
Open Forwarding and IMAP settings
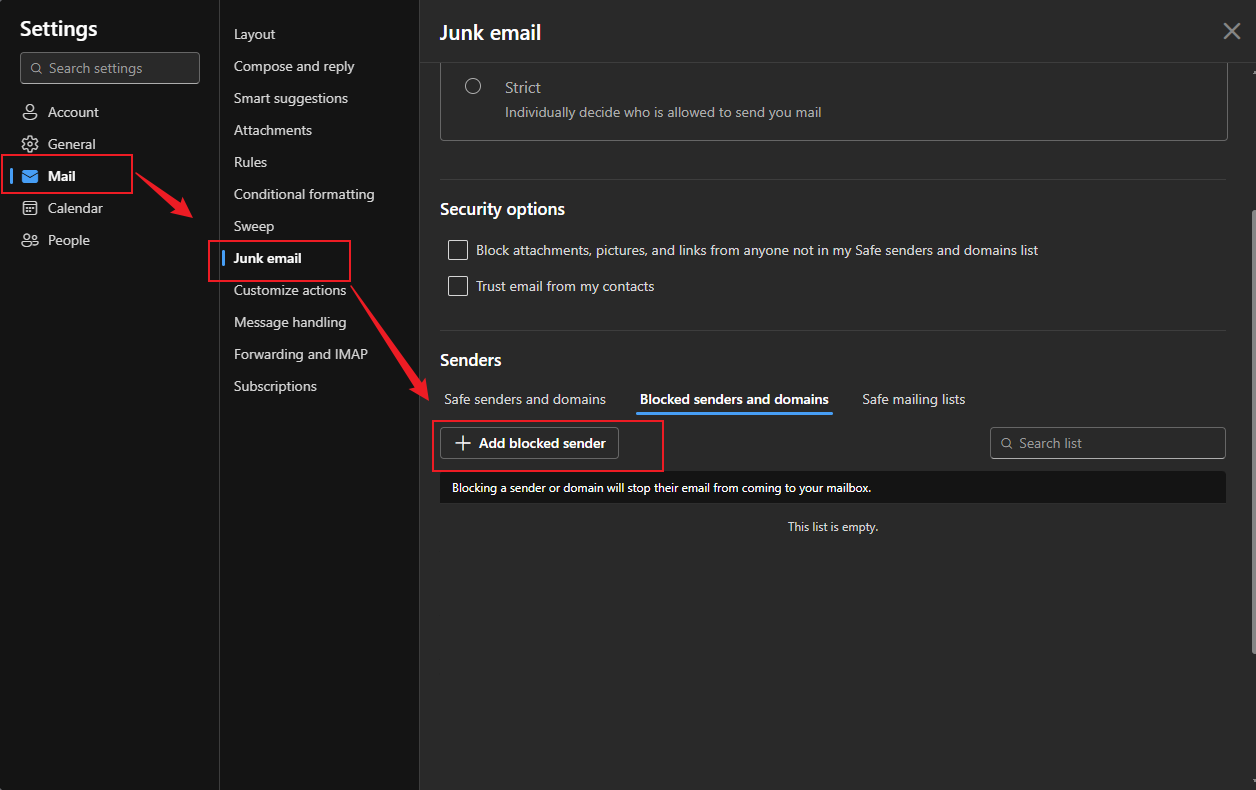[x=300, y=353]
